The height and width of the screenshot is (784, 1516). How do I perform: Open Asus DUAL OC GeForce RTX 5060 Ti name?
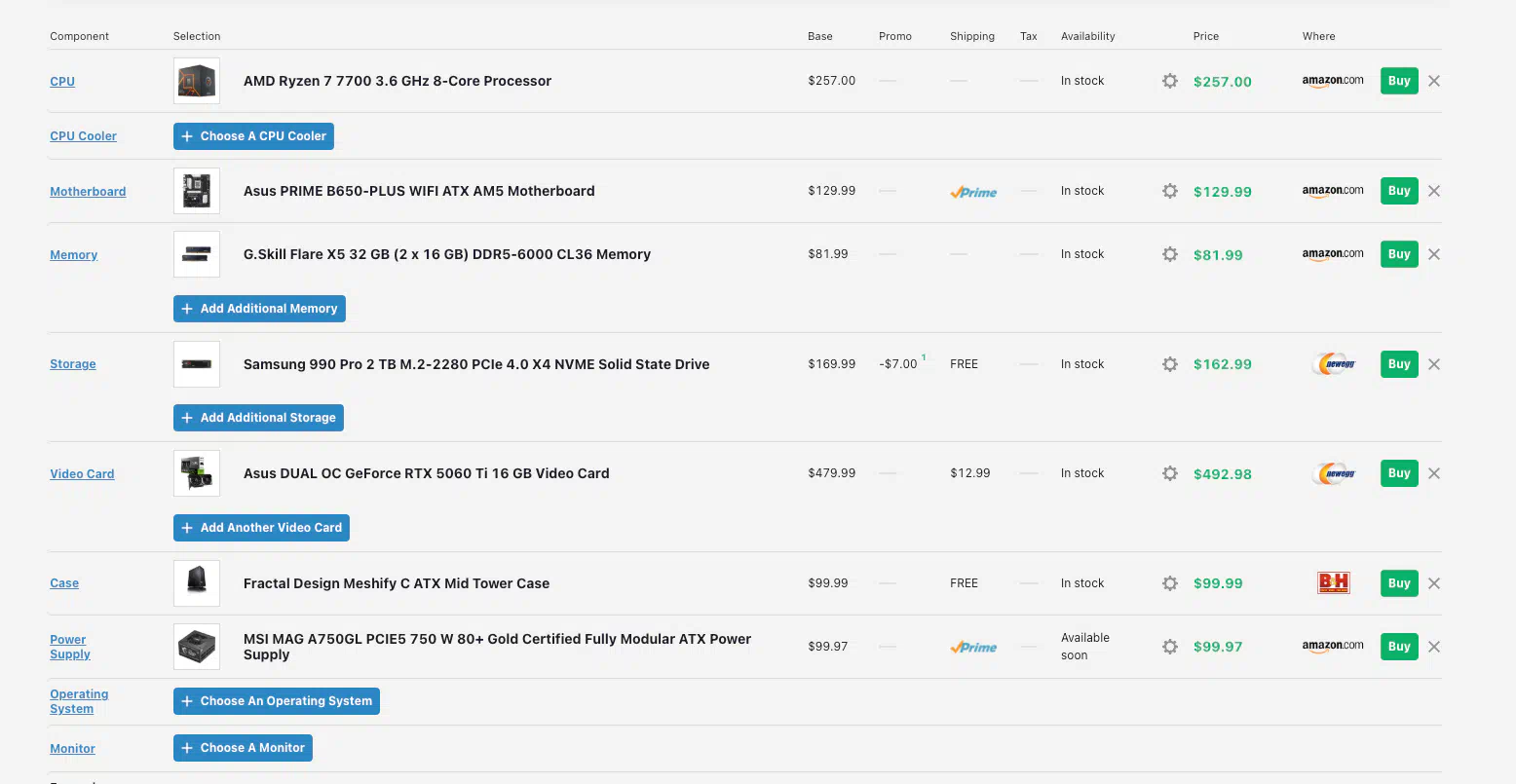tap(427, 473)
